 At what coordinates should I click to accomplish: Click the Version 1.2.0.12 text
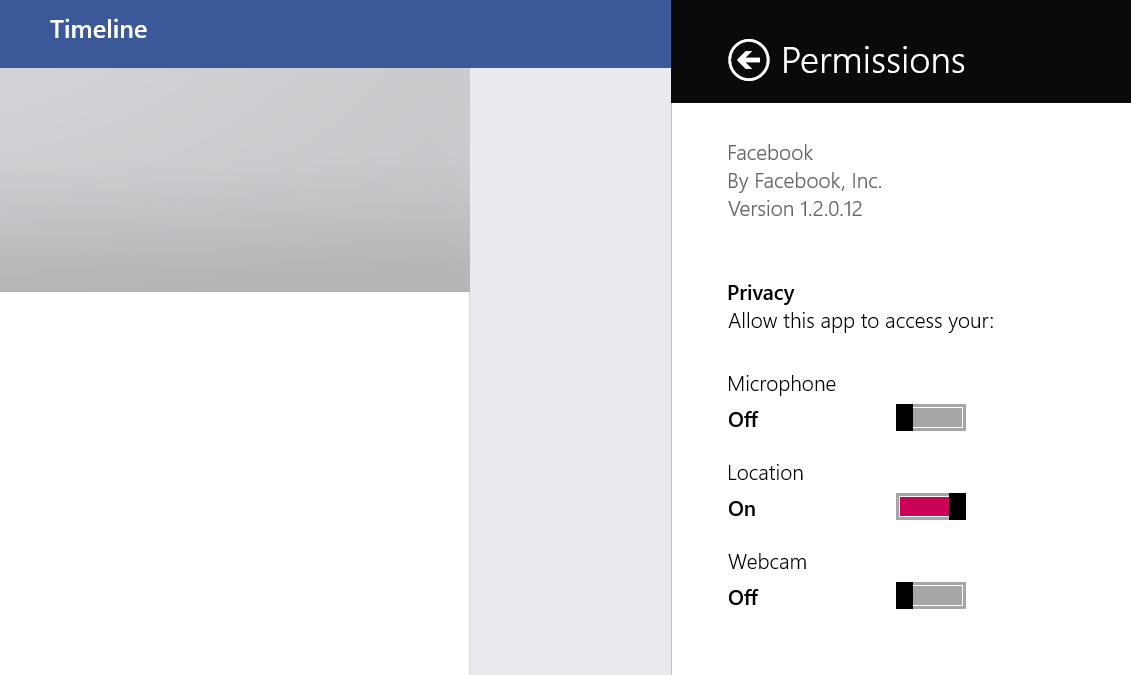pyautogui.click(x=795, y=208)
